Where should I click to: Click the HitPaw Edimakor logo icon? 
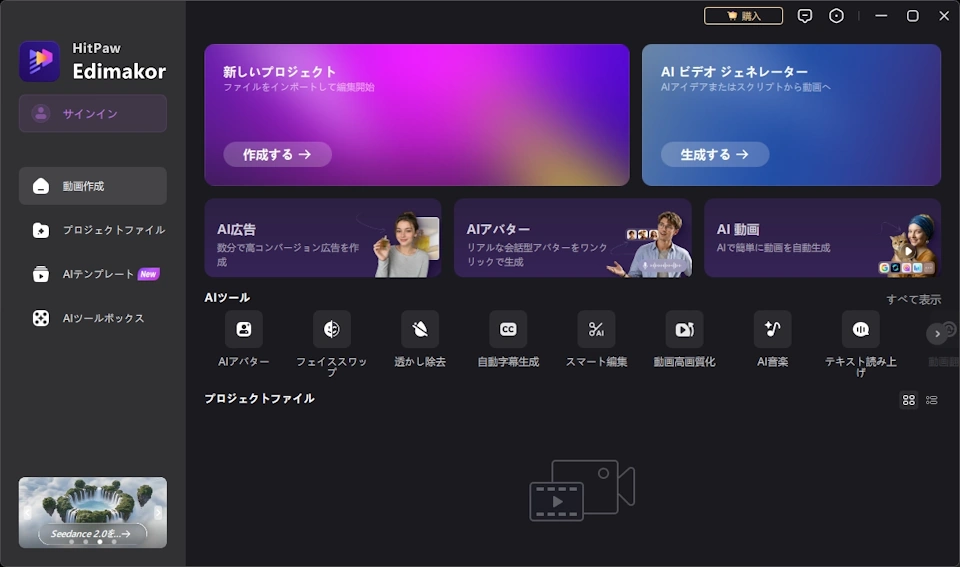click(40, 61)
